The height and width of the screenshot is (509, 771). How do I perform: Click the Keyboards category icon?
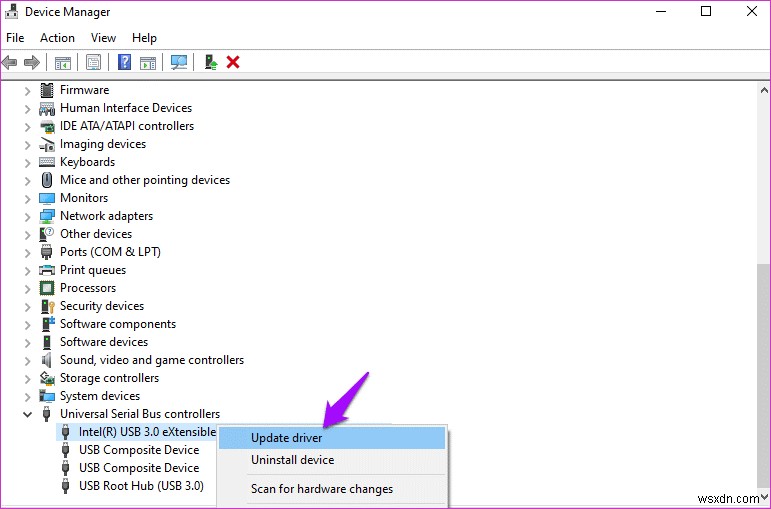coord(47,162)
